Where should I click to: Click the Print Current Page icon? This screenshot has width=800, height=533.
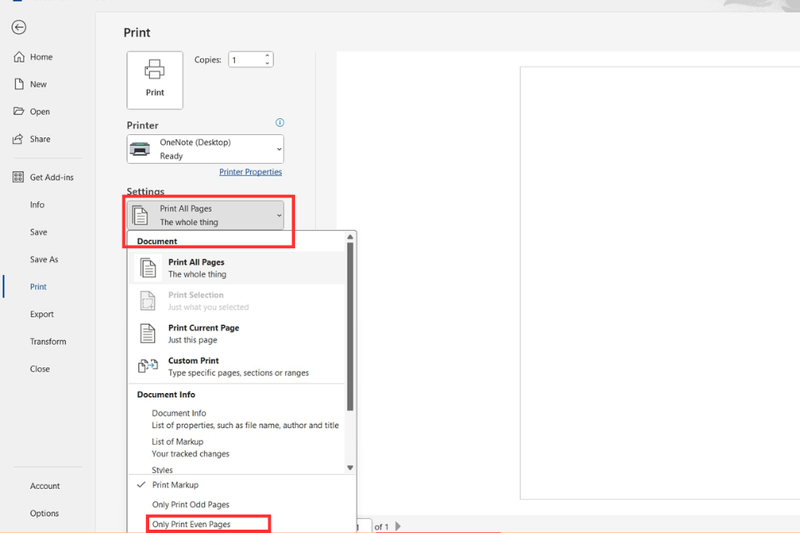[147, 334]
